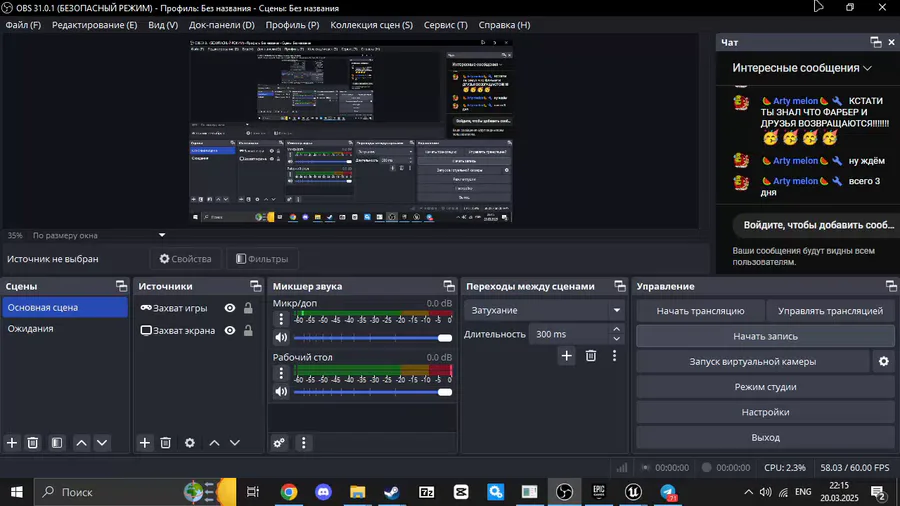Open audio mixer menu three dots
This screenshot has width=900, height=506.
tap(304, 443)
